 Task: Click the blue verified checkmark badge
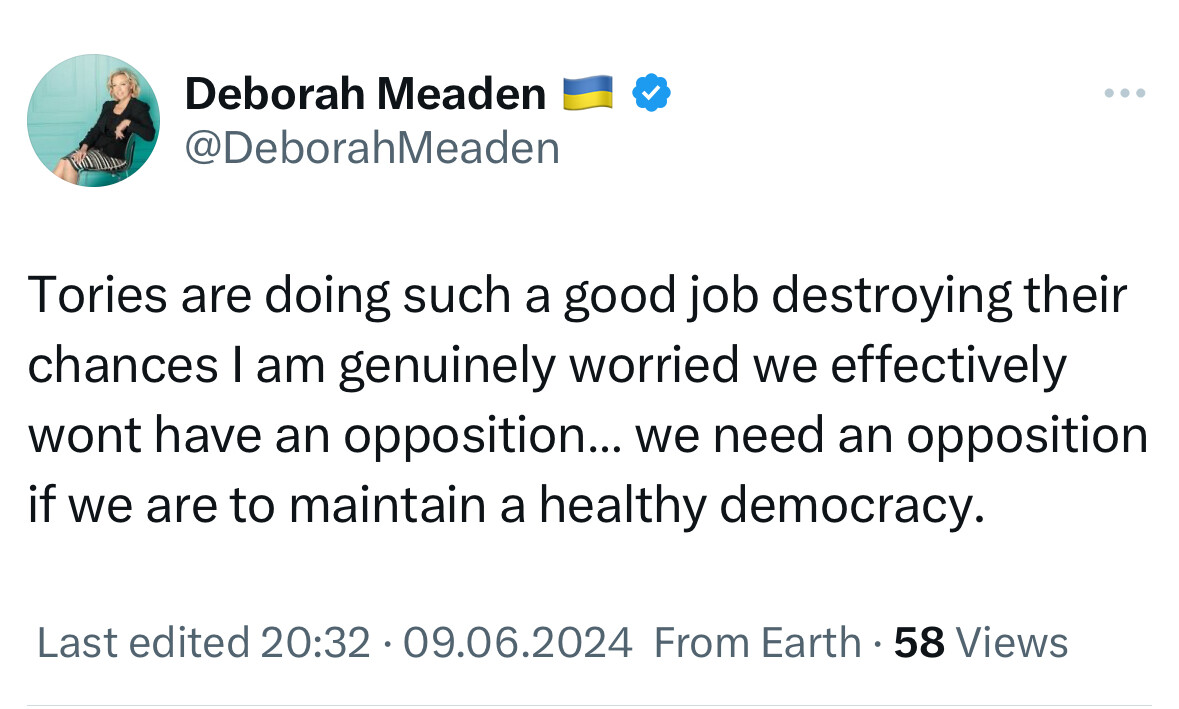651,94
